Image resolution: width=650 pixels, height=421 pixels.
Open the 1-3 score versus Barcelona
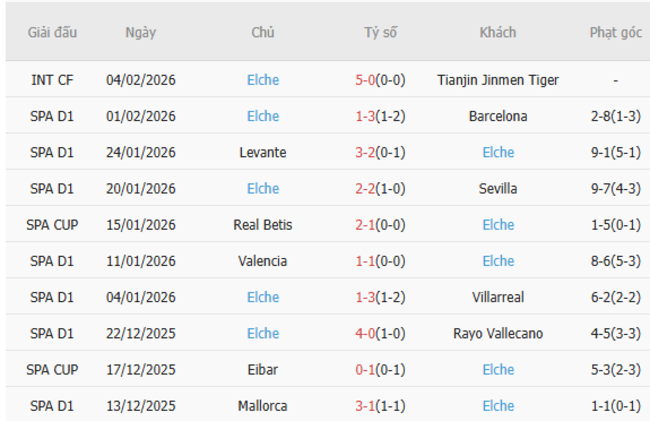click(367, 116)
